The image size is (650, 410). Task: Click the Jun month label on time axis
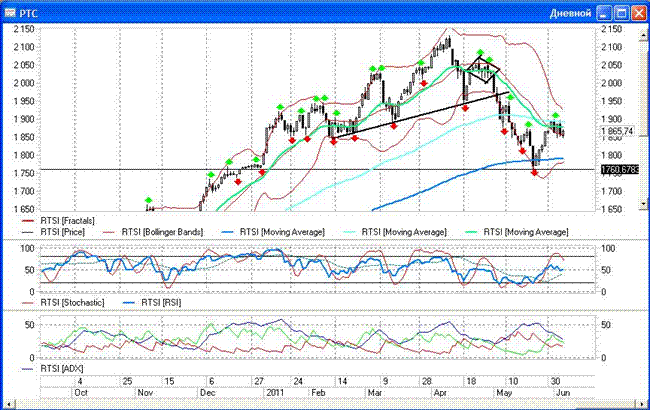click(x=563, y=393)
